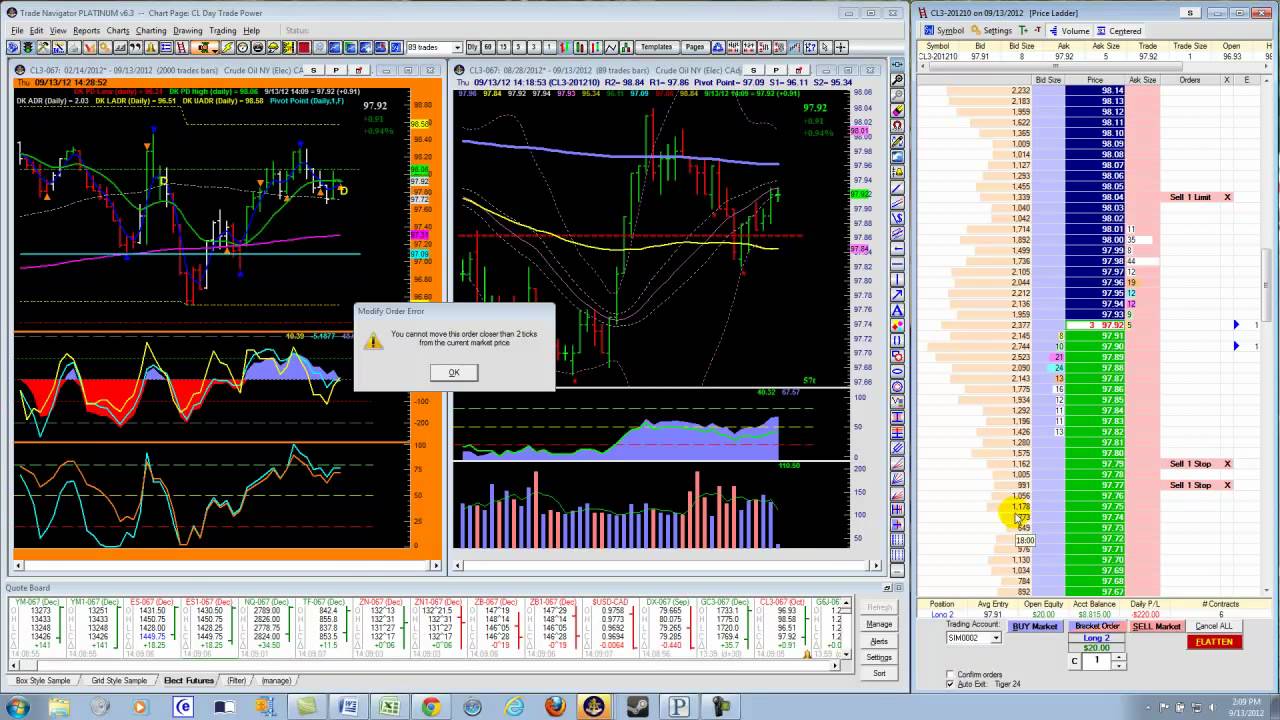Cancel the Sell 1 Stop at 97.79

(1227, 464)
